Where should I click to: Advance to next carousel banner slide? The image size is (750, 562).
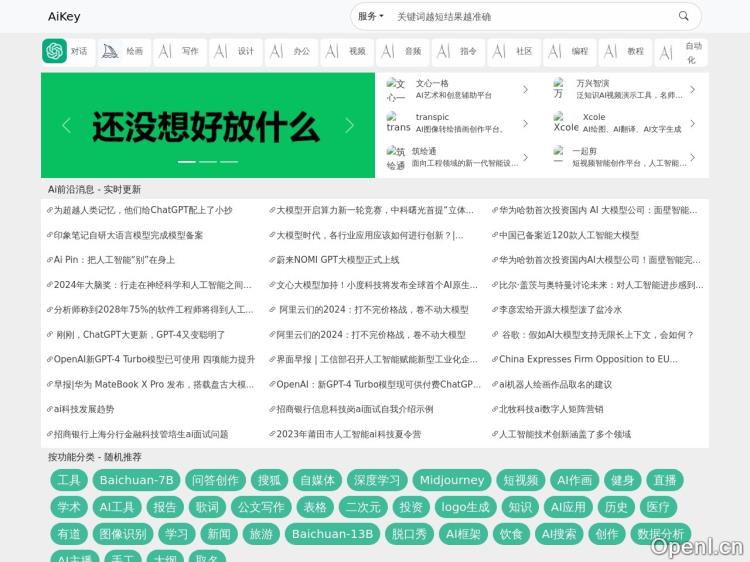pyautogui.click(x=349, y=125)
